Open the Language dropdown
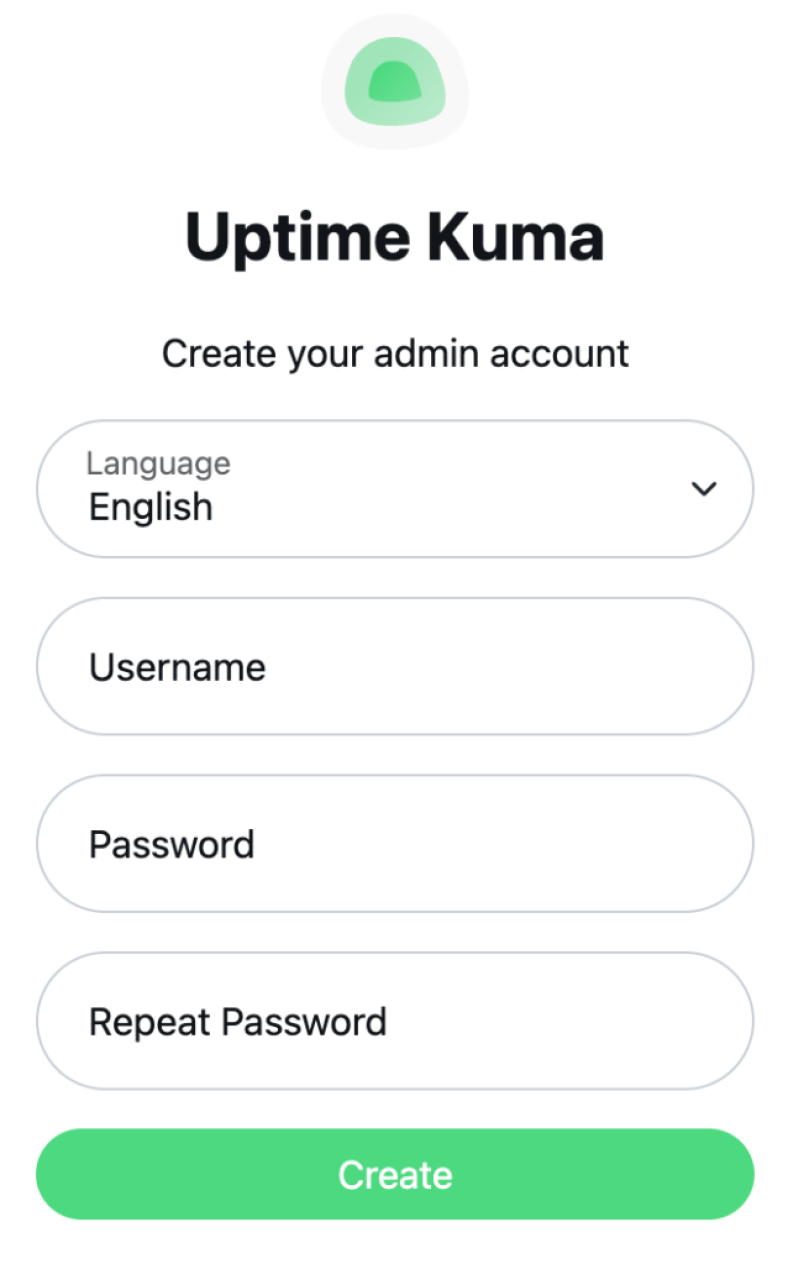The image size is (788, 1264). point(394,488)
